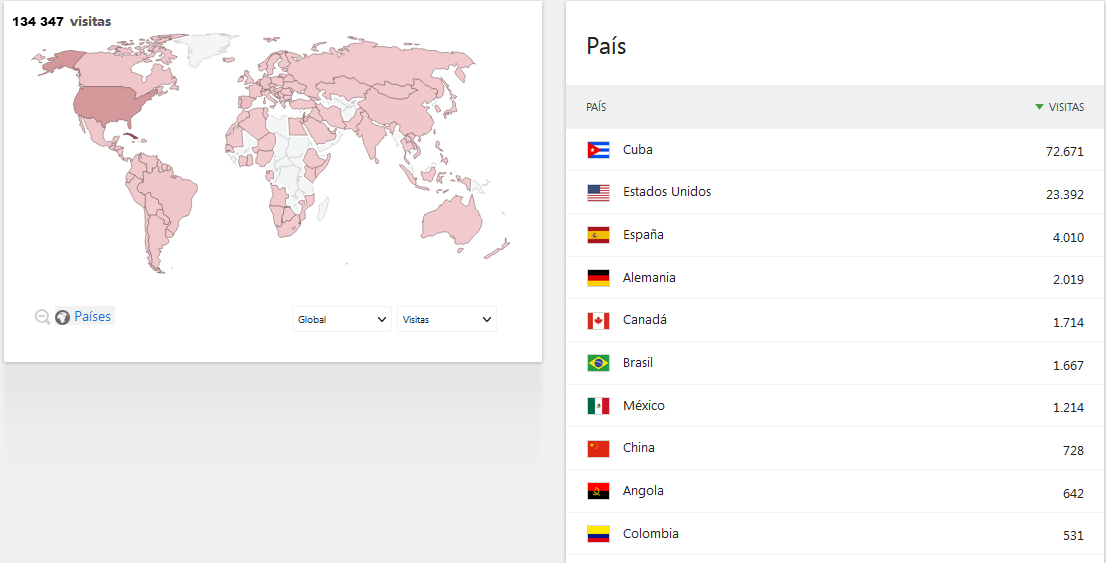The height and width of the screenshot is (563, 1106).
Task: Sort by the VISITAS column header
Action: pyautogui.click(x=1059, y=107)
